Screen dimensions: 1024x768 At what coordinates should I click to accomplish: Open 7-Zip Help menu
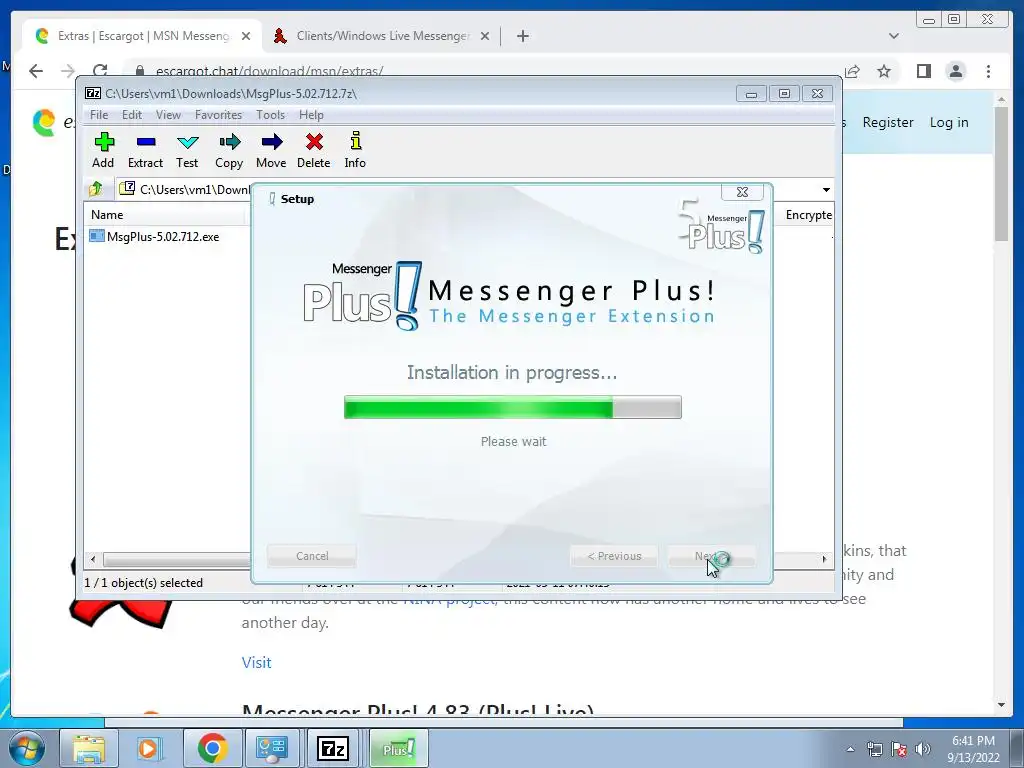(312, 115)
